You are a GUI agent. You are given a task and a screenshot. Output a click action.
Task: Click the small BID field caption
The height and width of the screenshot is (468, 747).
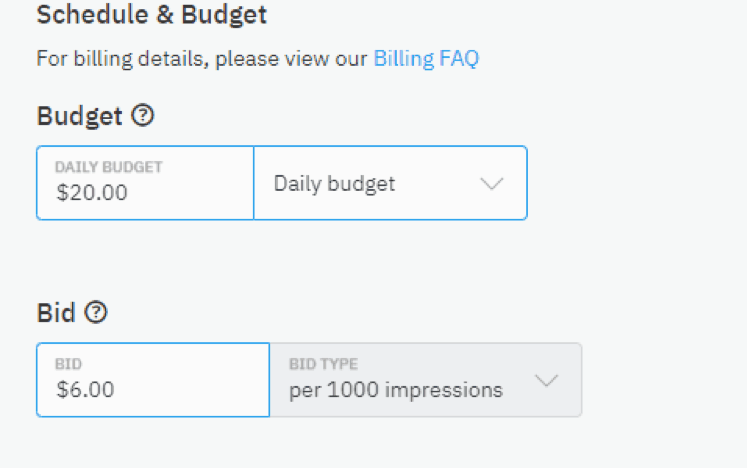coord(69,364)
